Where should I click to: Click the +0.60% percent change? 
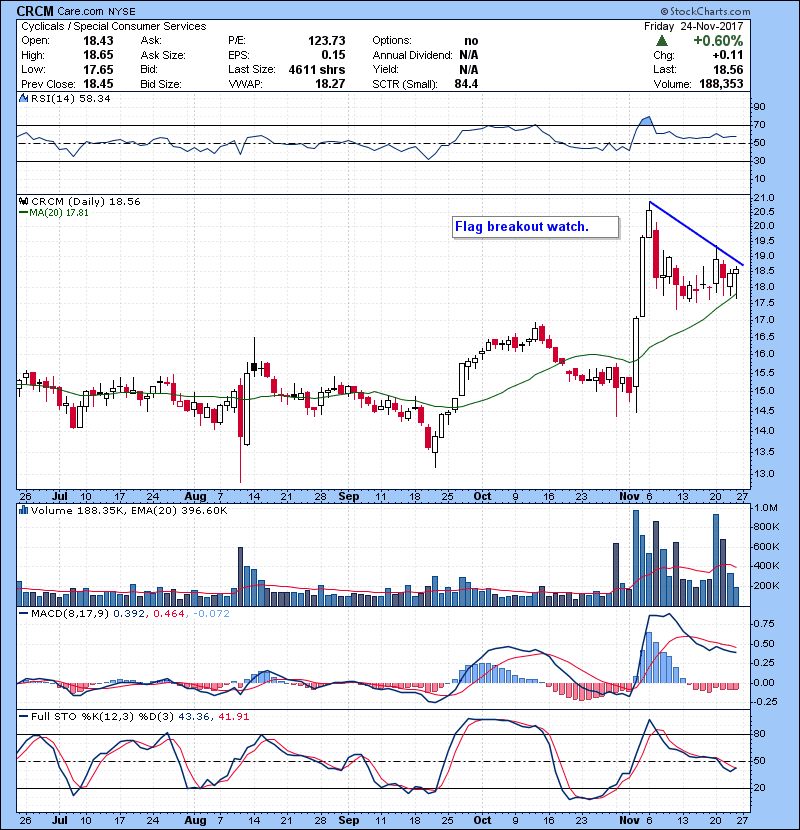pyautogui.click(x=718, y=41)
